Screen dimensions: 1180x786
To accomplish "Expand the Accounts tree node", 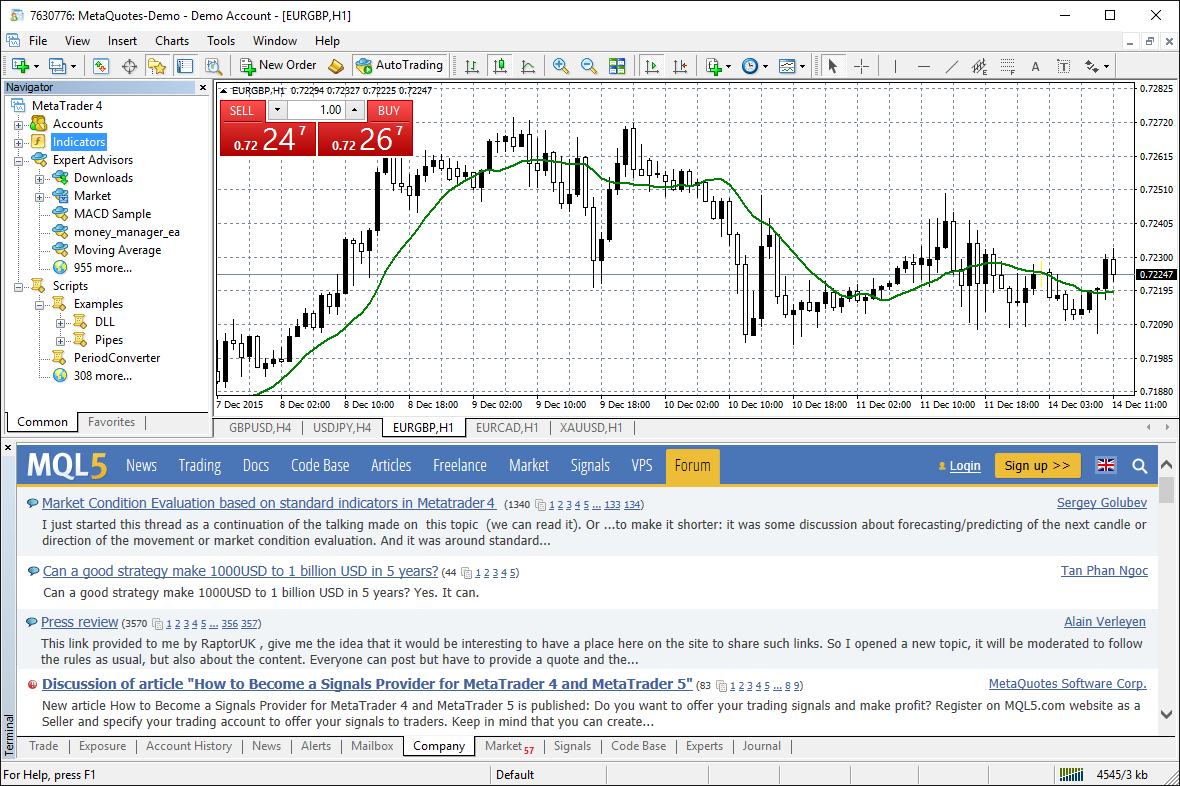I will [x=18, y=124].
